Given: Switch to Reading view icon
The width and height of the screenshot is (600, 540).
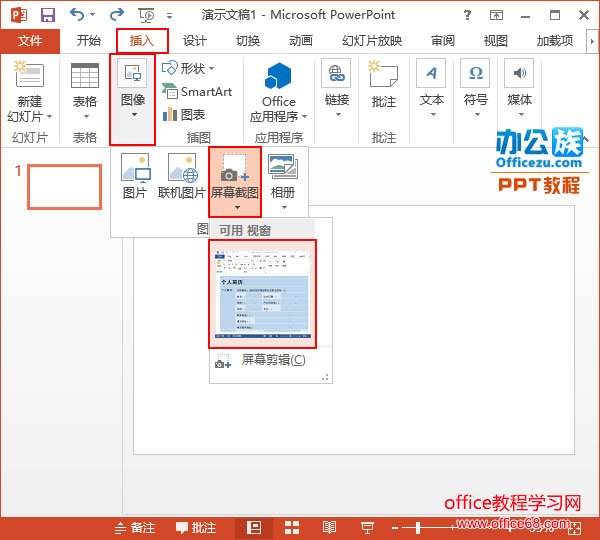Looking at the screenshot, I should click(329, 528).
